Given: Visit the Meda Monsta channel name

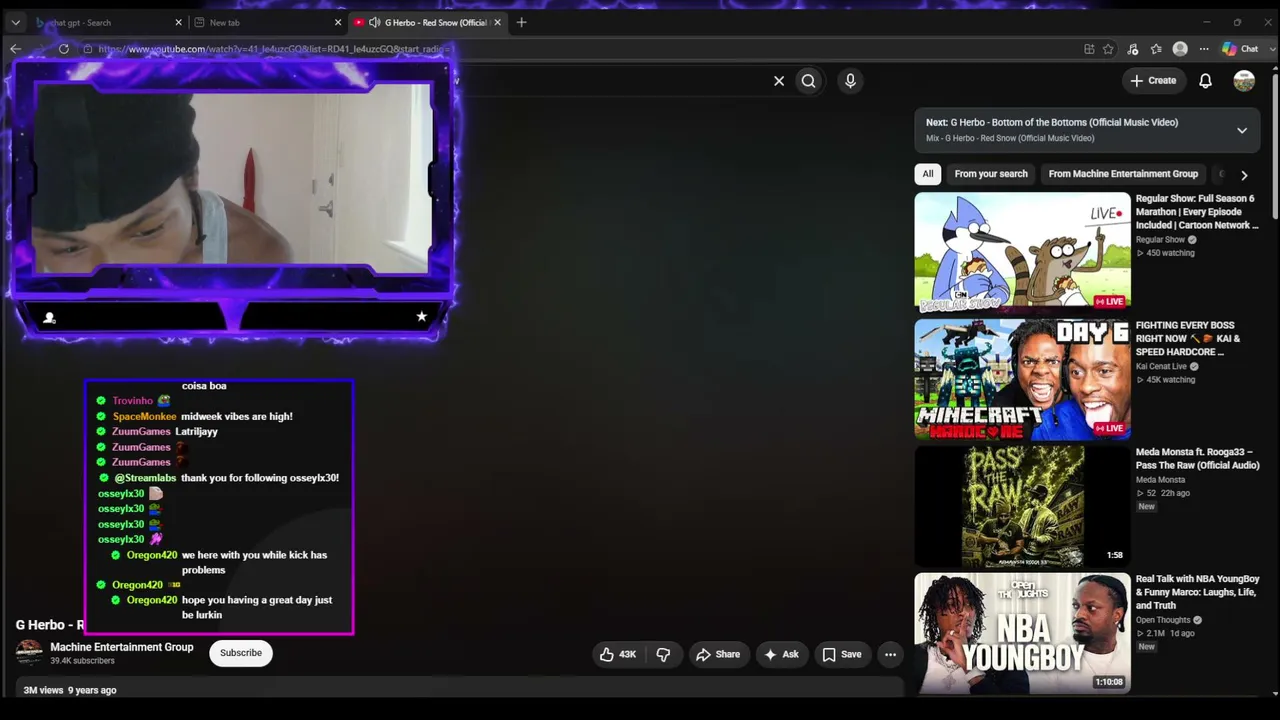Looking at the screenshot, I should pyautogui.click(x=1160, y=480).
